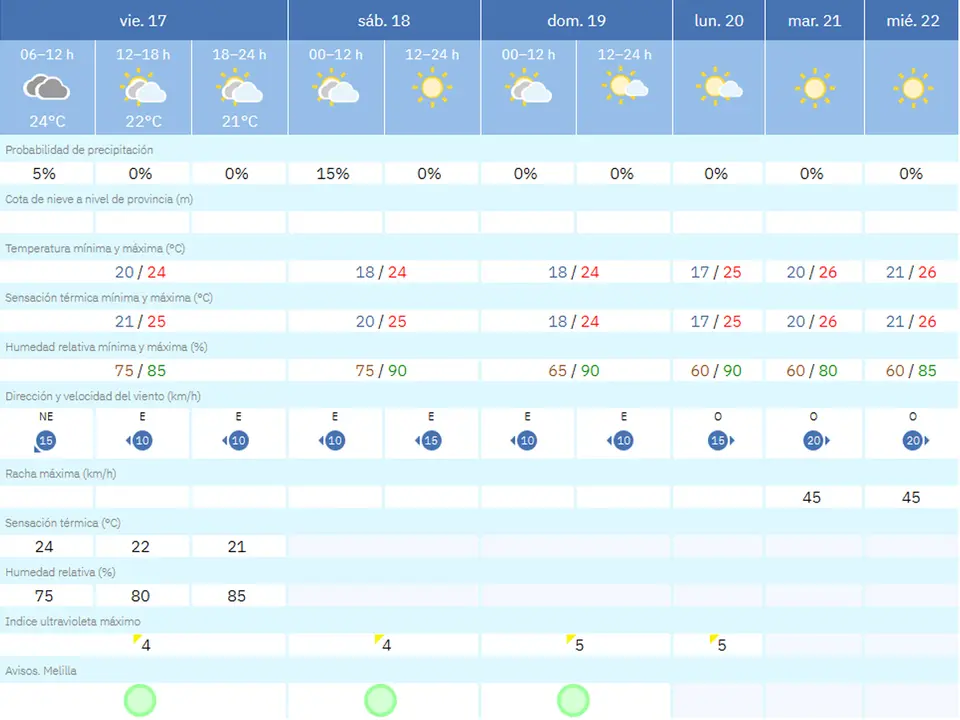Viewport: 960px width, 720px height.
Task: Select the lun. 20 day header
Action: pyautogui.click(x=719, y=20)
